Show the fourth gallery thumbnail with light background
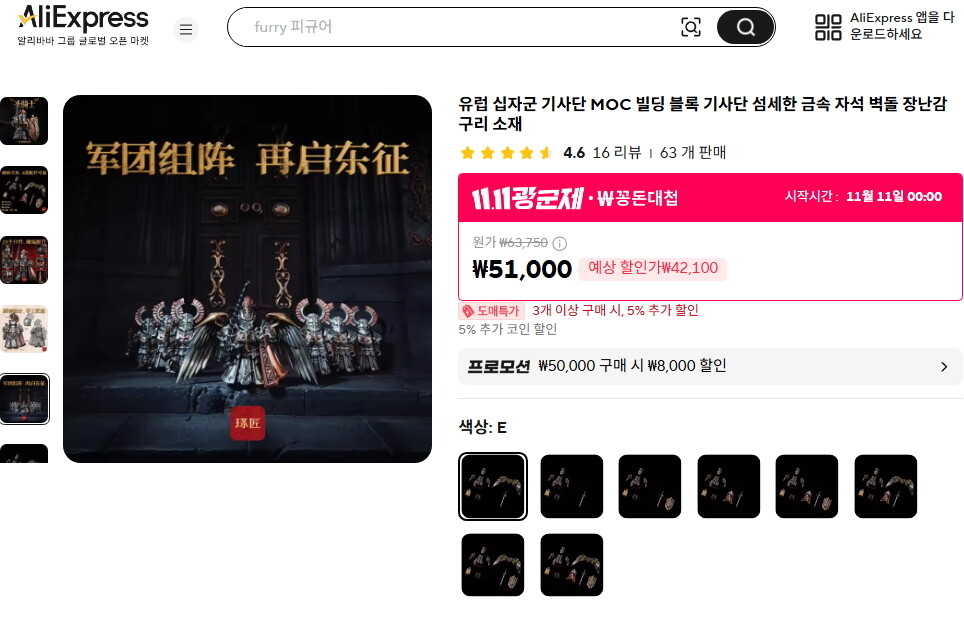This screenshot has width=964, height=620. 24,329
